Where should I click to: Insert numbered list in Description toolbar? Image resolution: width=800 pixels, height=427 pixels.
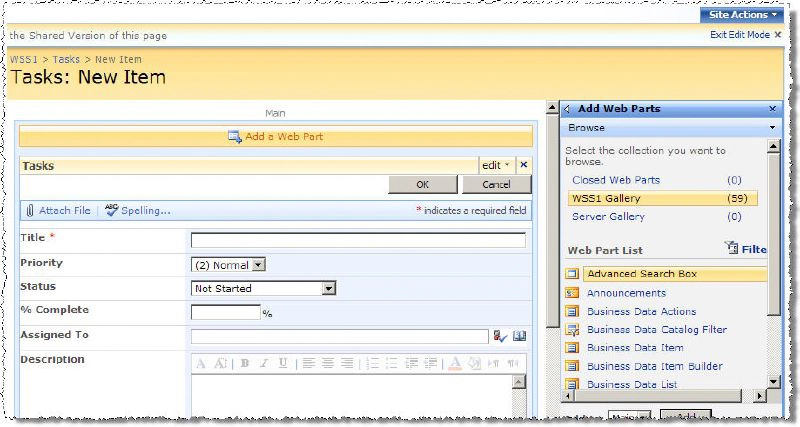pyautogui.click(x=373, y=364)
